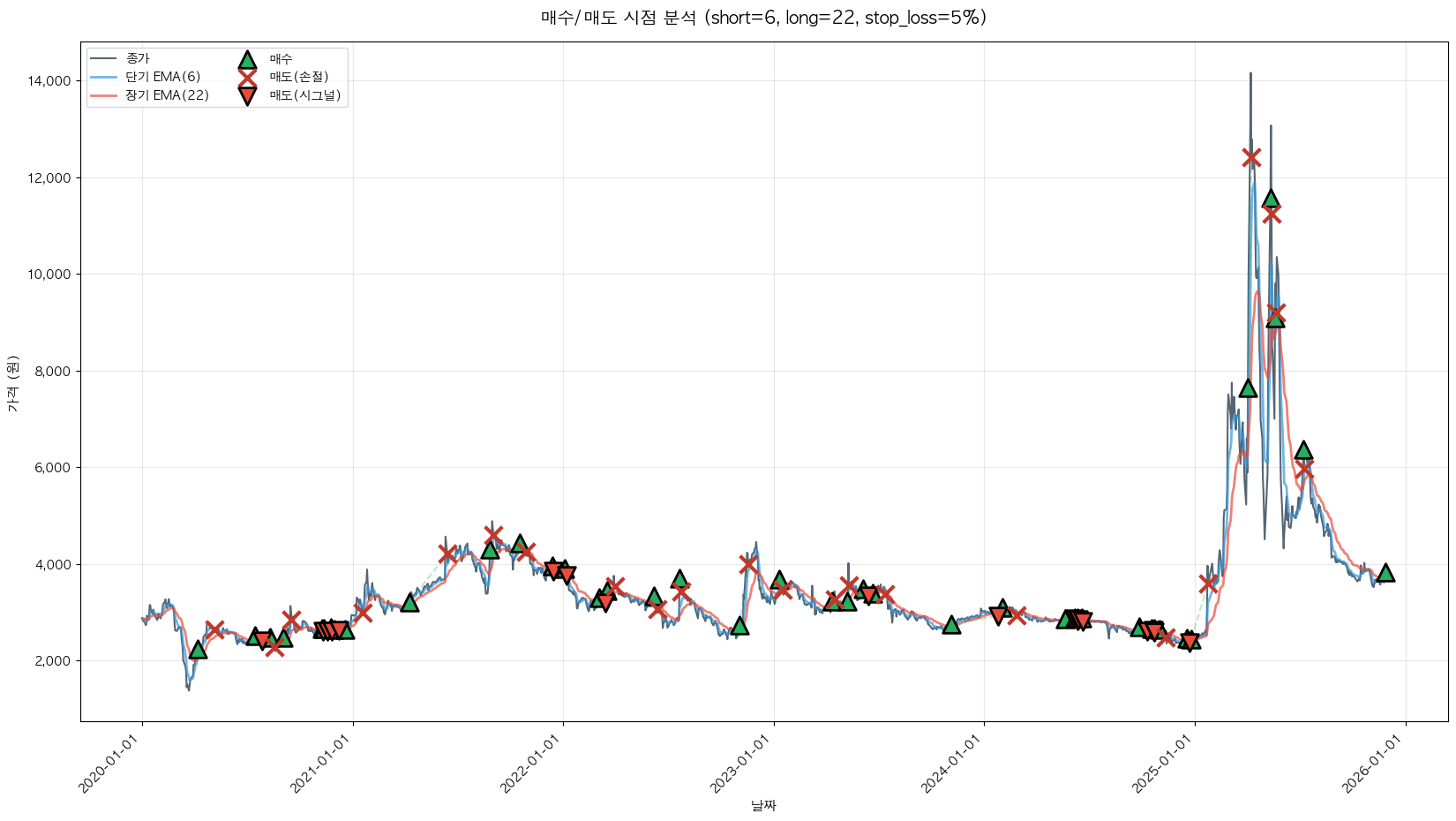Click the stop-loss X marker near the 12,400 peak
The height and width of the screenshot is (821, 1456).
(1250, 158)
